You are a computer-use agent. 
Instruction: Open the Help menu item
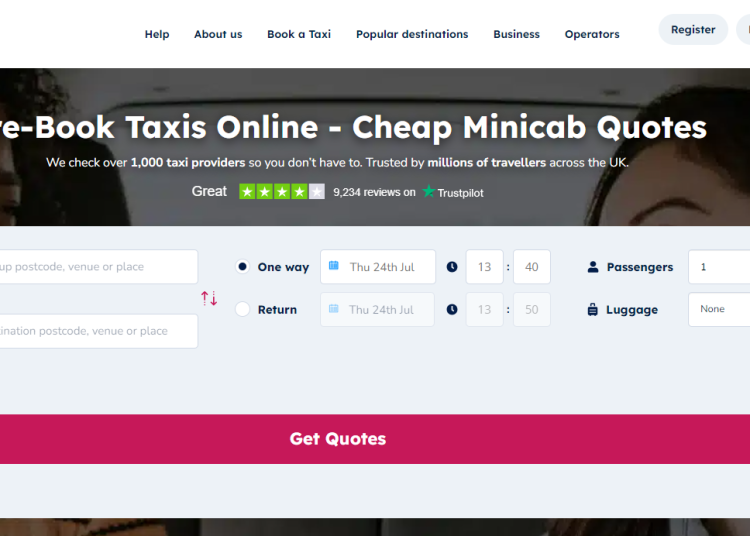(x=157, y=34)
